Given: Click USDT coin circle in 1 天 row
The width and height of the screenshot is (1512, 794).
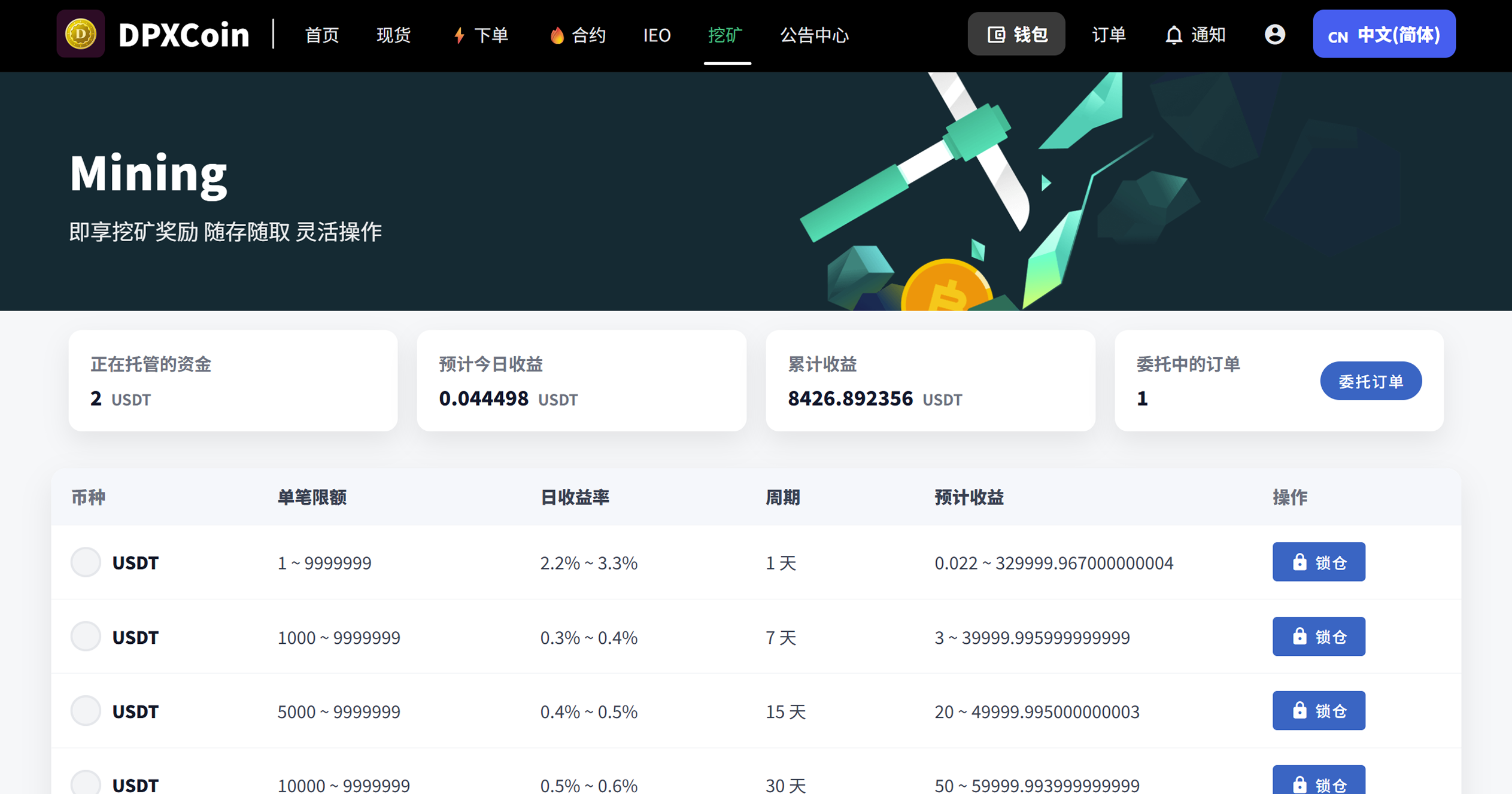Looking at the screenshot, I should pos(86,562).
